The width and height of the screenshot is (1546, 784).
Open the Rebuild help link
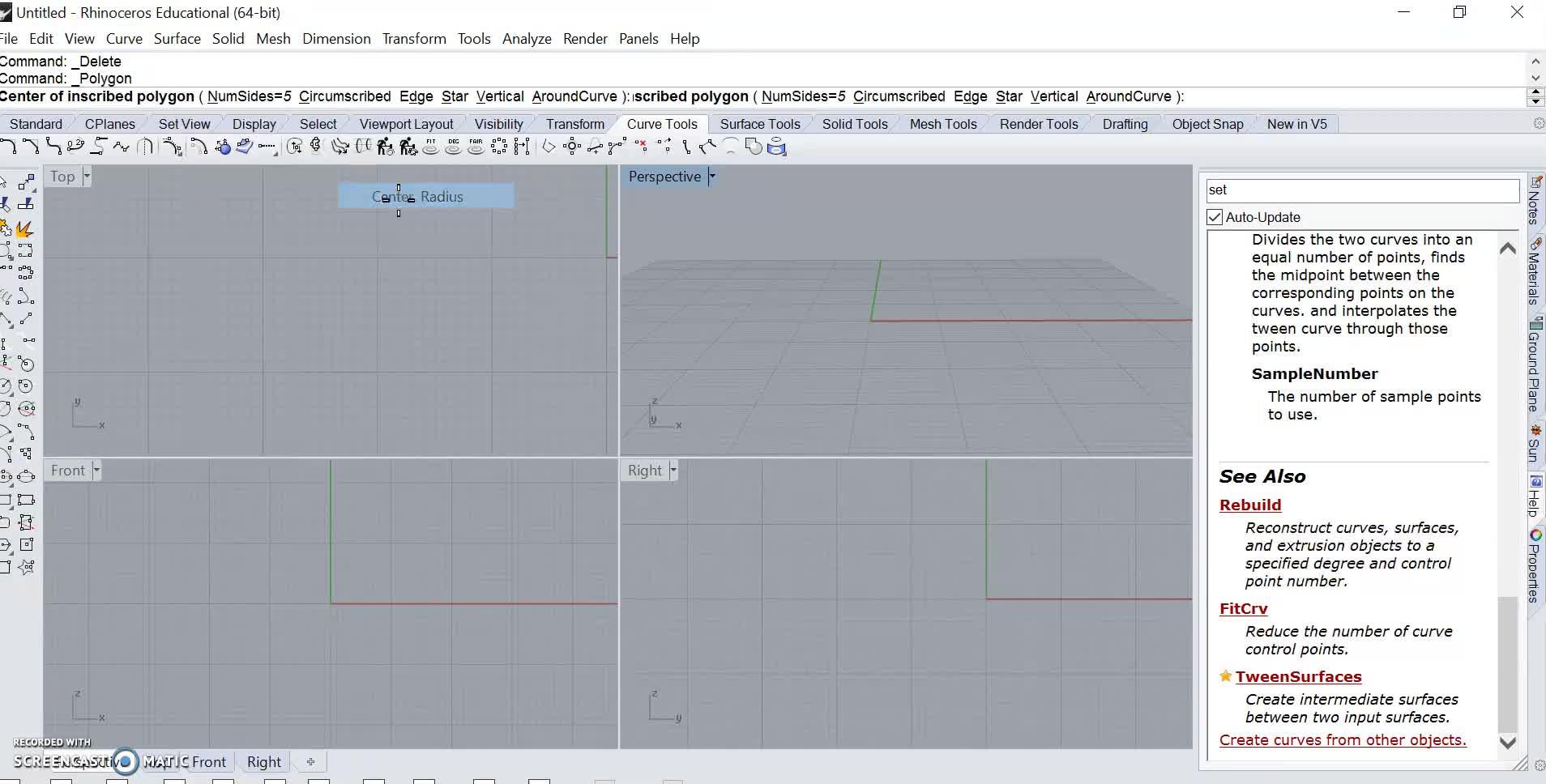click(x=1250, y=505)
